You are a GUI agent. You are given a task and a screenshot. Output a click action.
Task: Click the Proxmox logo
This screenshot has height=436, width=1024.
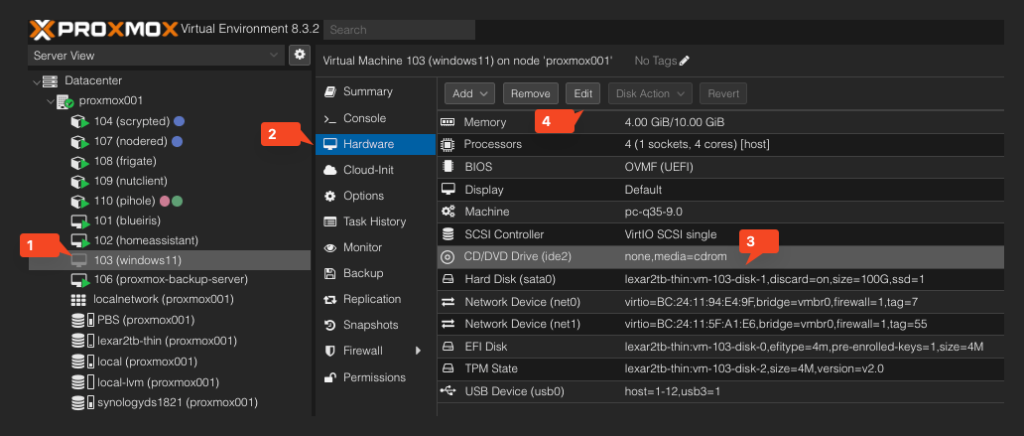(103, 29)
